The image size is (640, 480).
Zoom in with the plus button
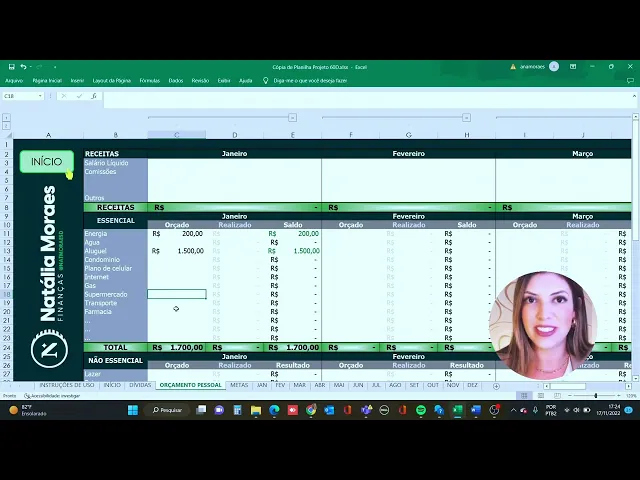pos(619,396)
